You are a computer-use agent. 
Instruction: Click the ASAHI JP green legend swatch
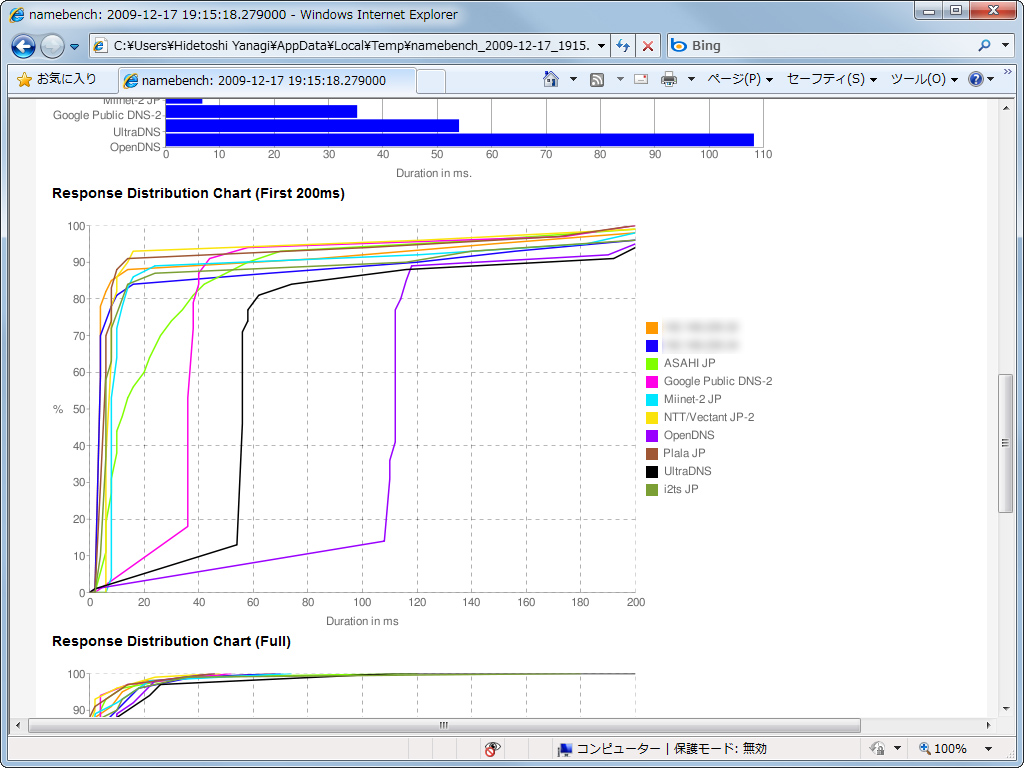(x=652, y=364)
